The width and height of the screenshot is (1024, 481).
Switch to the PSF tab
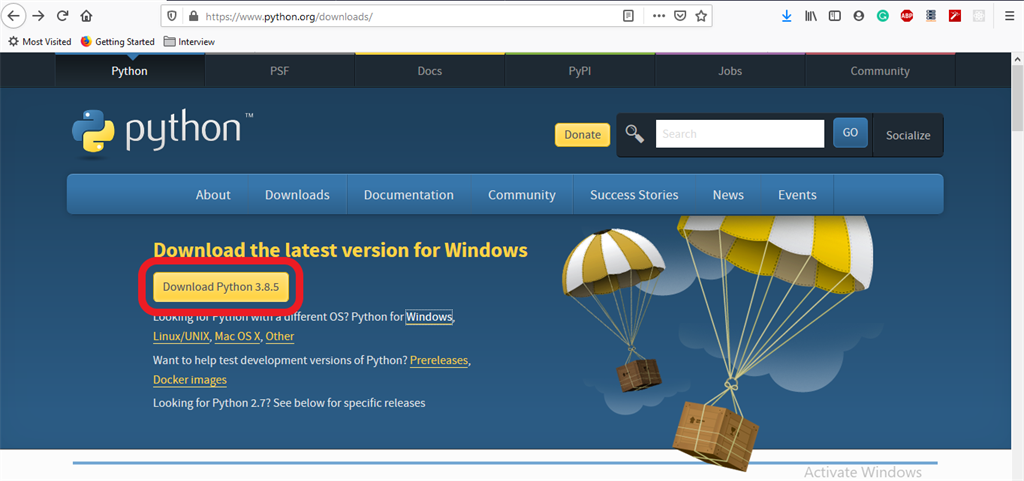pyautogui.click(x=280, y=71)
